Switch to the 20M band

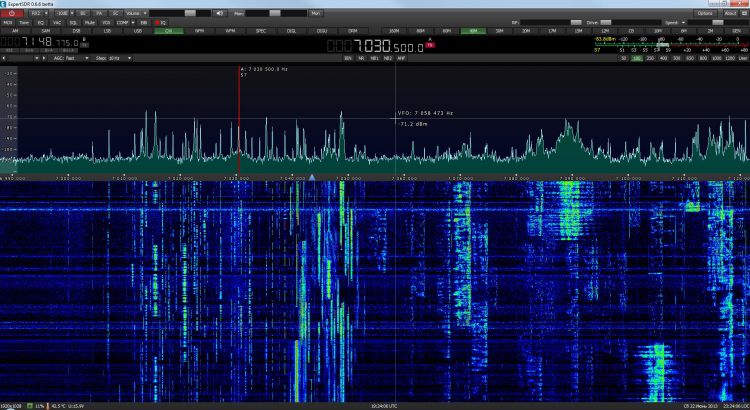pyautogui.click(x=526, y=31)
